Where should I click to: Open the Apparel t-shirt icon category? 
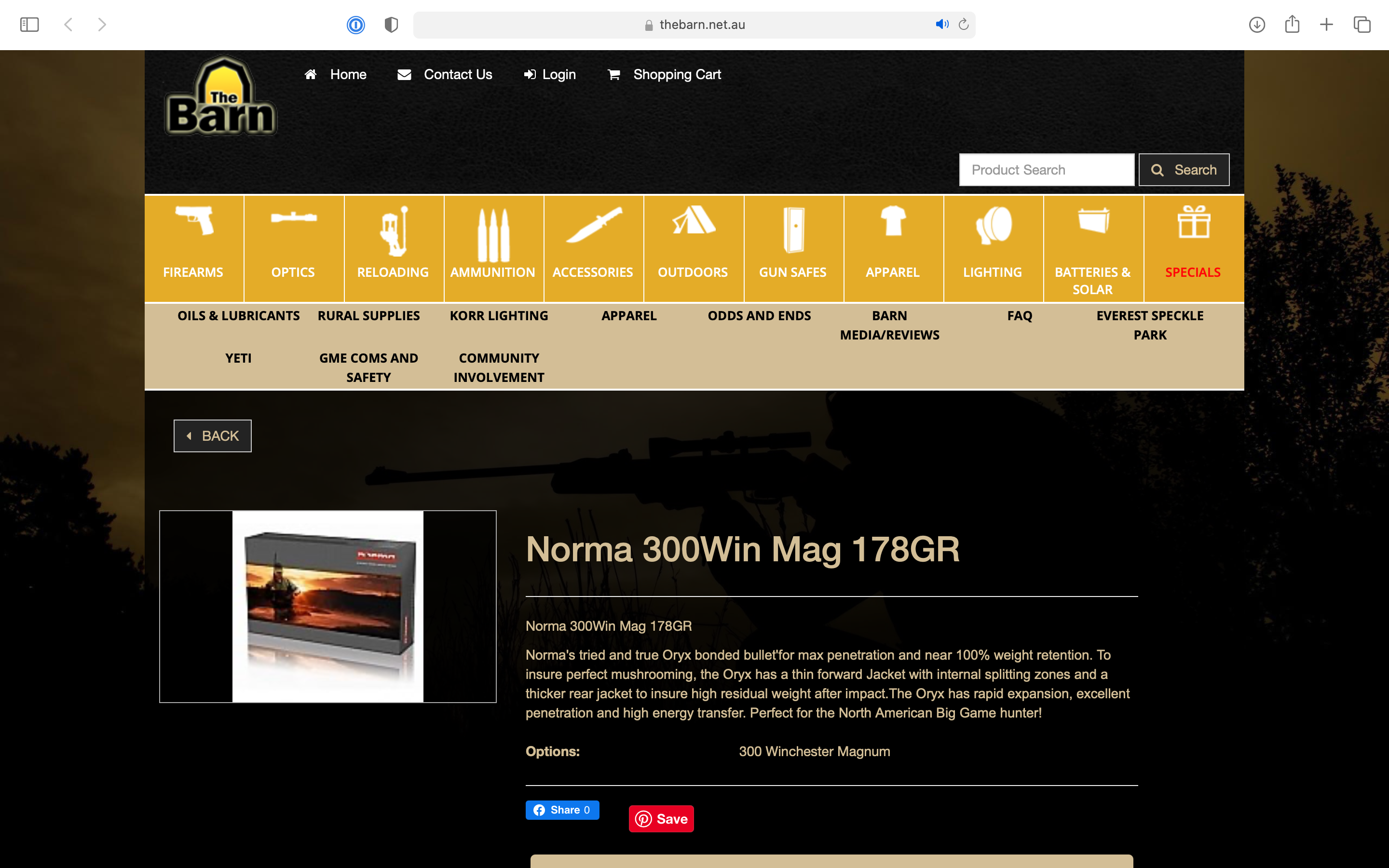coord(893,248)
